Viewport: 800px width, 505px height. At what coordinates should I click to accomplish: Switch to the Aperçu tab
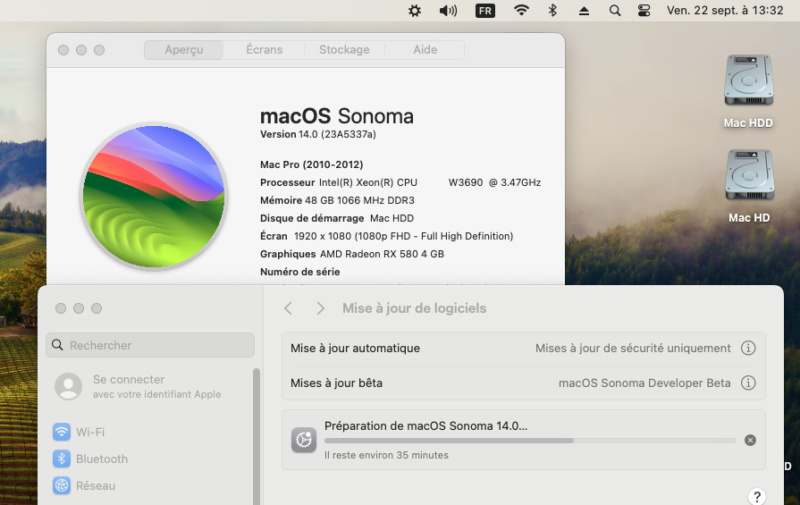pos(184,49)
